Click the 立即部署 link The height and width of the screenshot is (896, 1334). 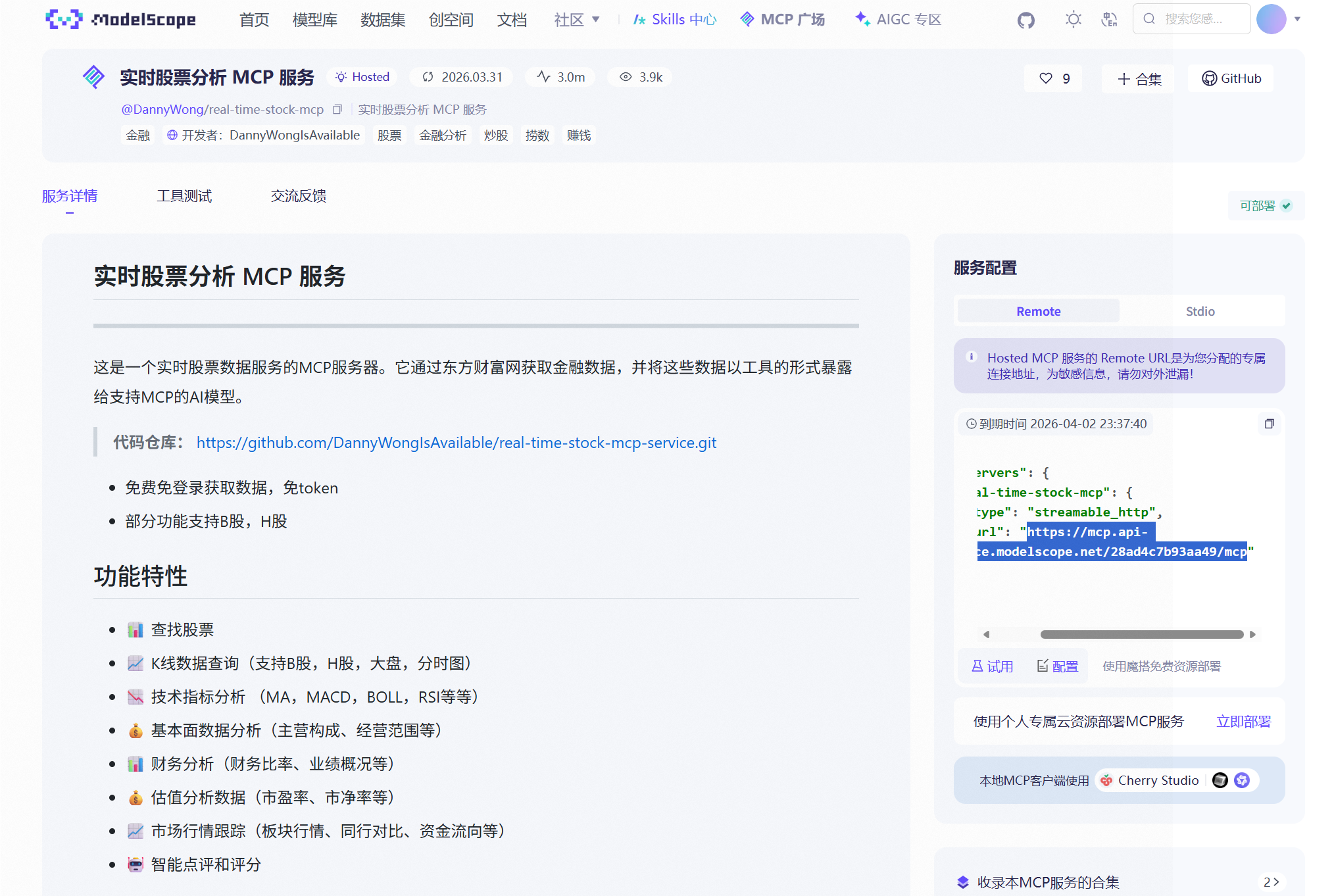pyautogui.click(x=1243, y=722)
